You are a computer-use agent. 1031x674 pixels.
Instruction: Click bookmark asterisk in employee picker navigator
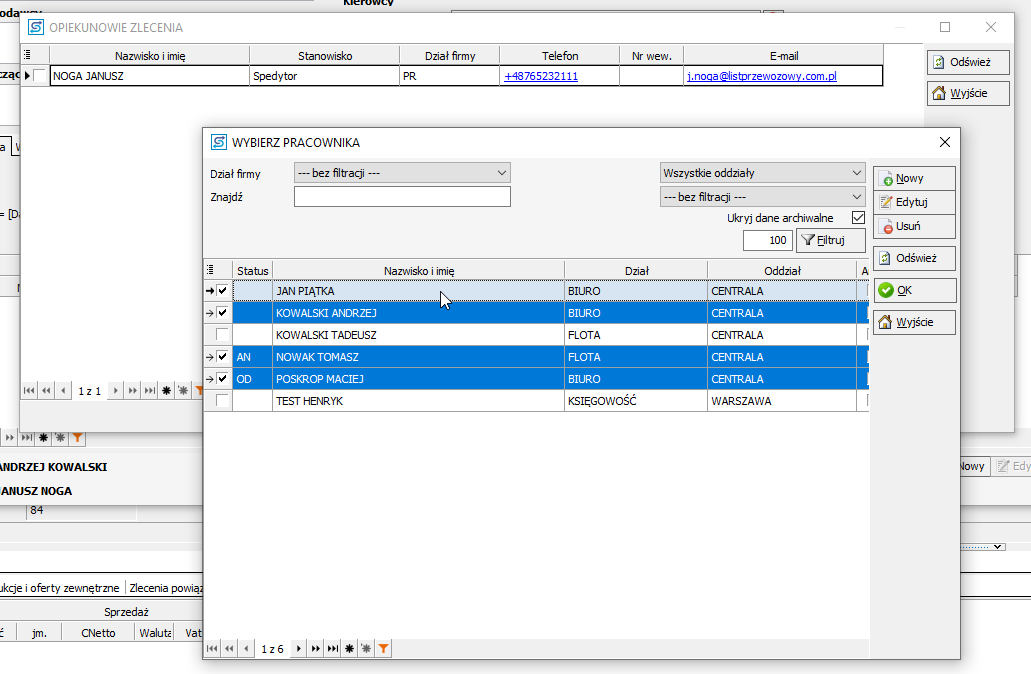click(349, 649)
